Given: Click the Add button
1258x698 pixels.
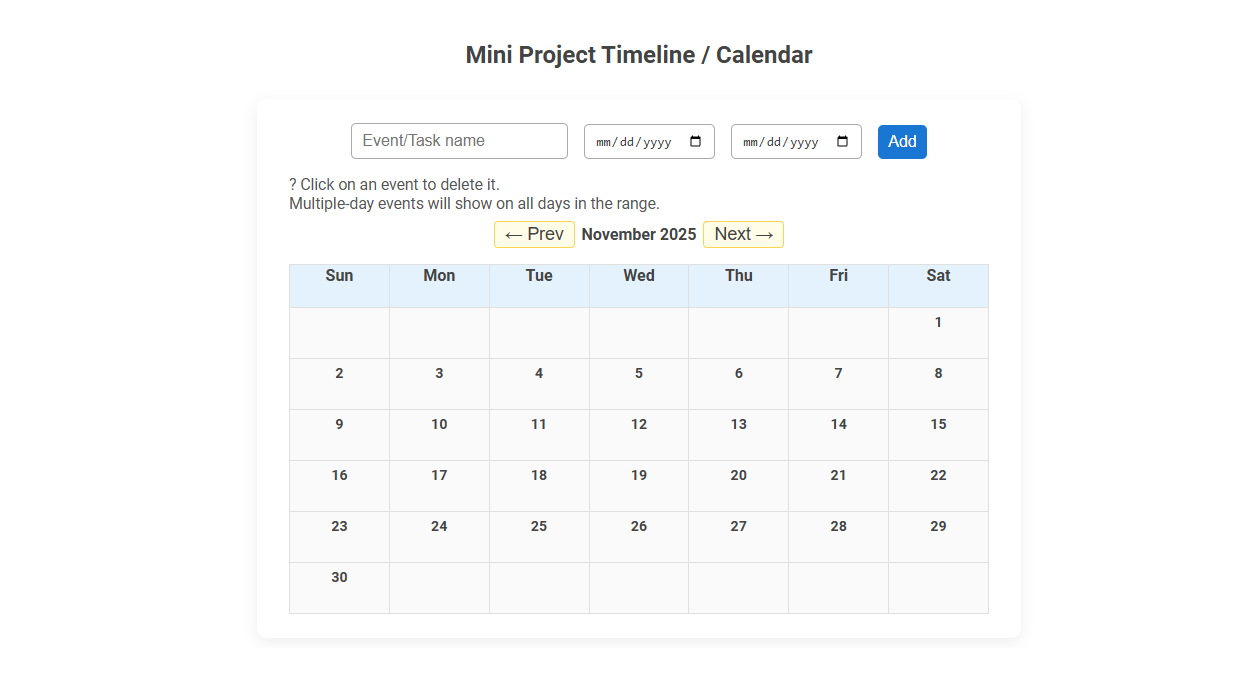Looking at the screenshot, I should tap(901, 141).
